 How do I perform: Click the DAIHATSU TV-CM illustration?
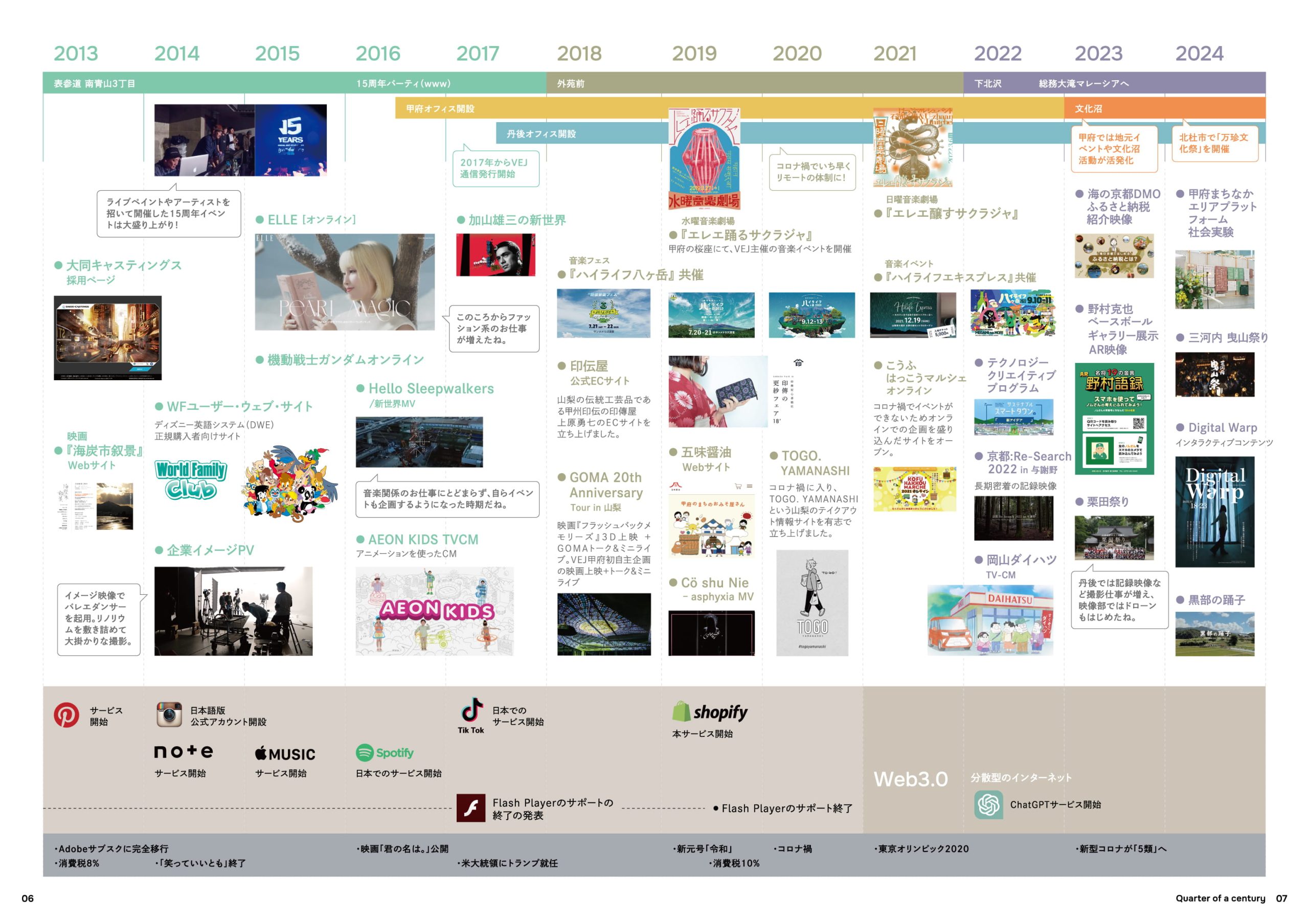coord(990,619)
